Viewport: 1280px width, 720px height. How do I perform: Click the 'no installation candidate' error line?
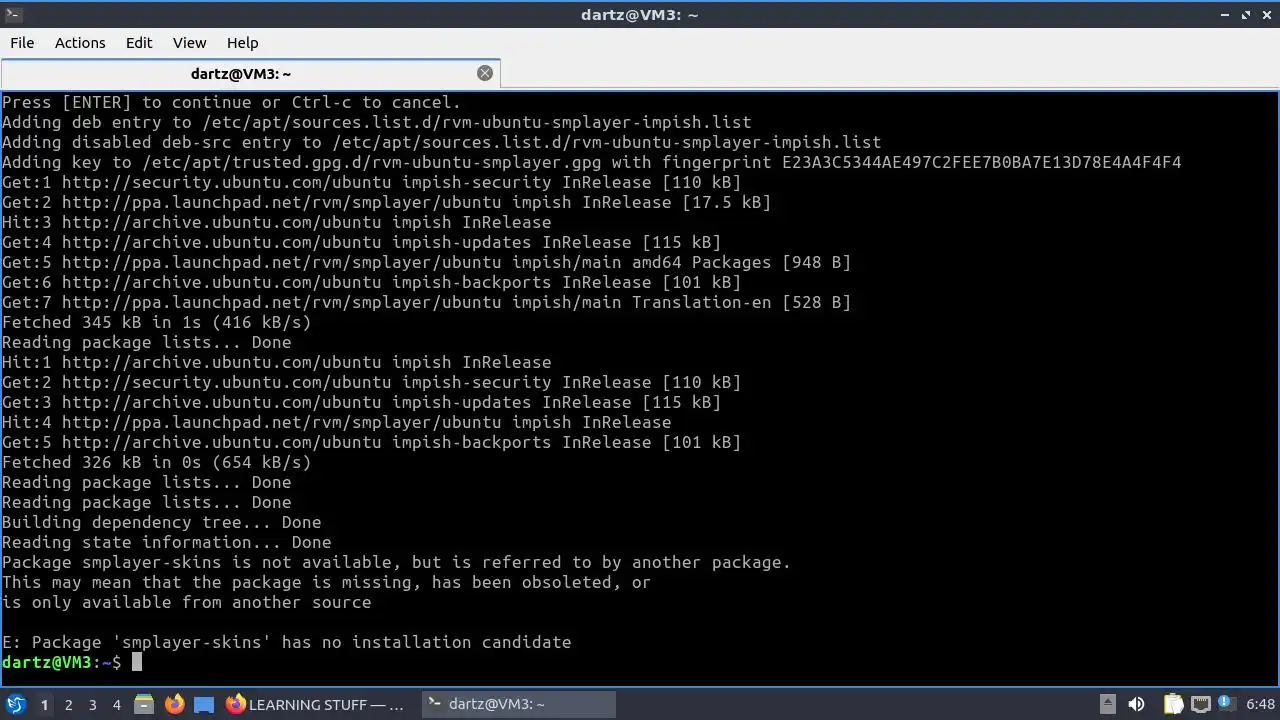[x=287, y=642]
